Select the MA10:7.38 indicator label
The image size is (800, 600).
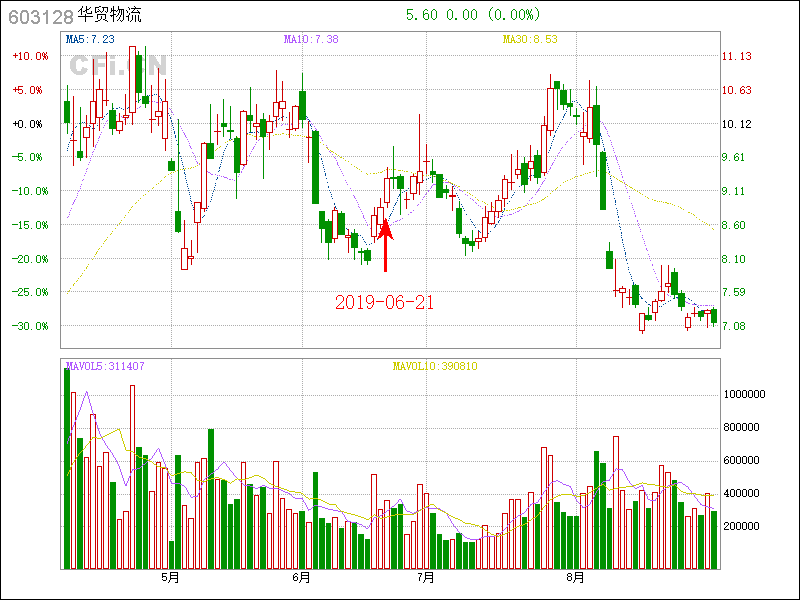pos(311,39)
